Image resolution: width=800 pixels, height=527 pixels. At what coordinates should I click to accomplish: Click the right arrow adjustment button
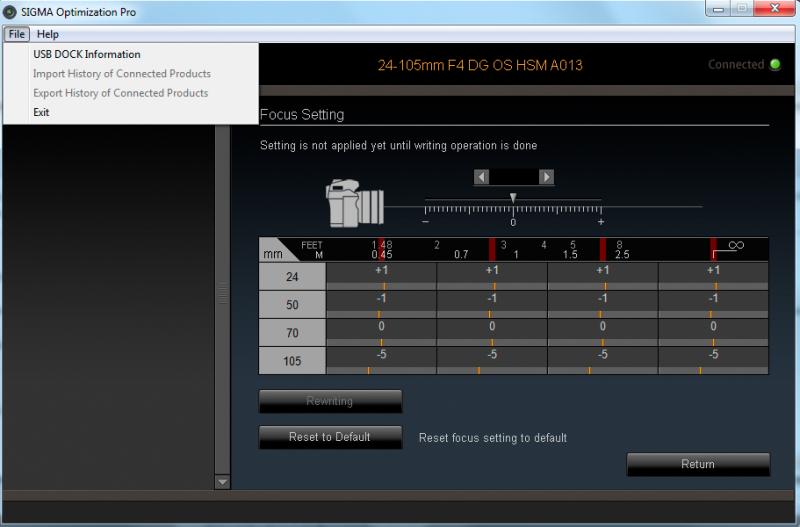pyautogui.click(x=546, y=177)
